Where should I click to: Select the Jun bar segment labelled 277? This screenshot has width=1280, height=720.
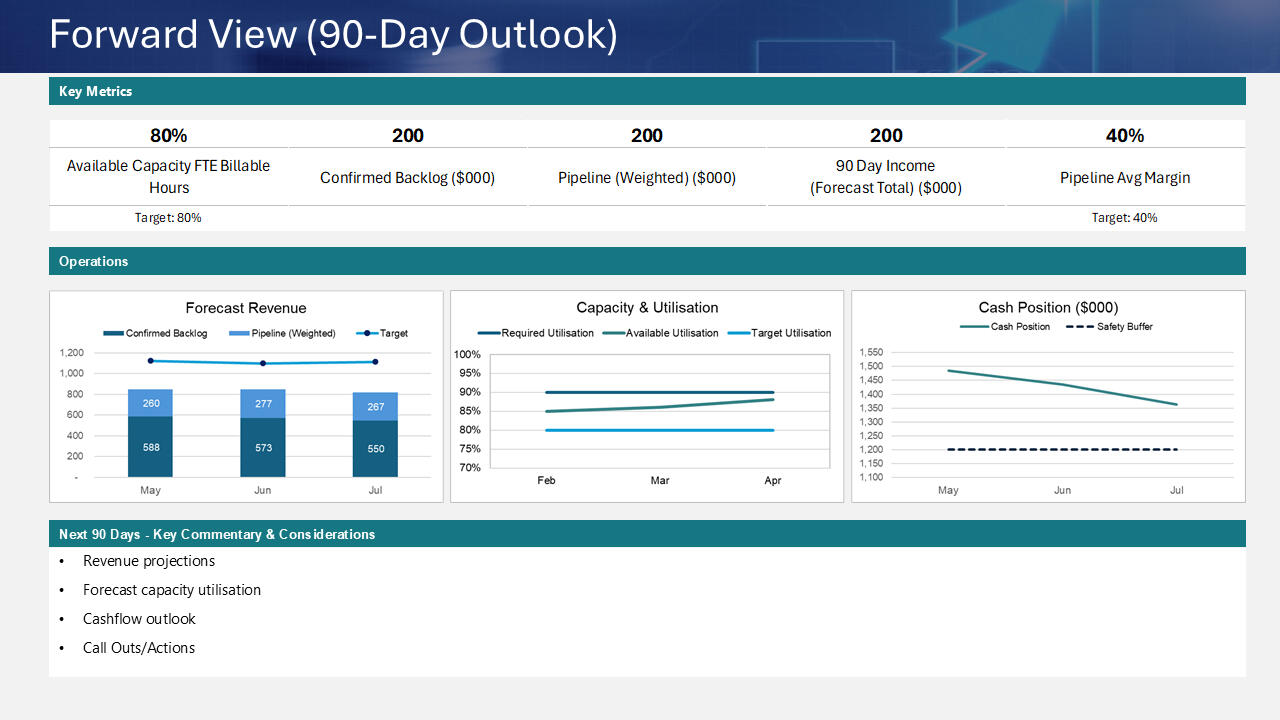(263, 403)
